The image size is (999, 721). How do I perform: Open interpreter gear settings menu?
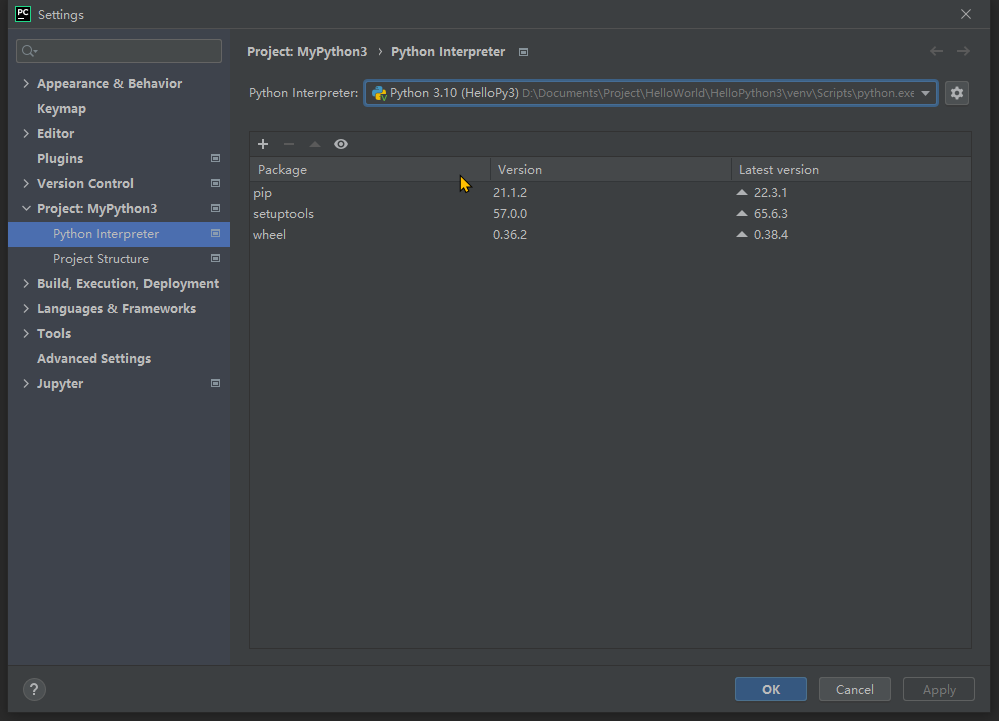click(x=957, y=93)
